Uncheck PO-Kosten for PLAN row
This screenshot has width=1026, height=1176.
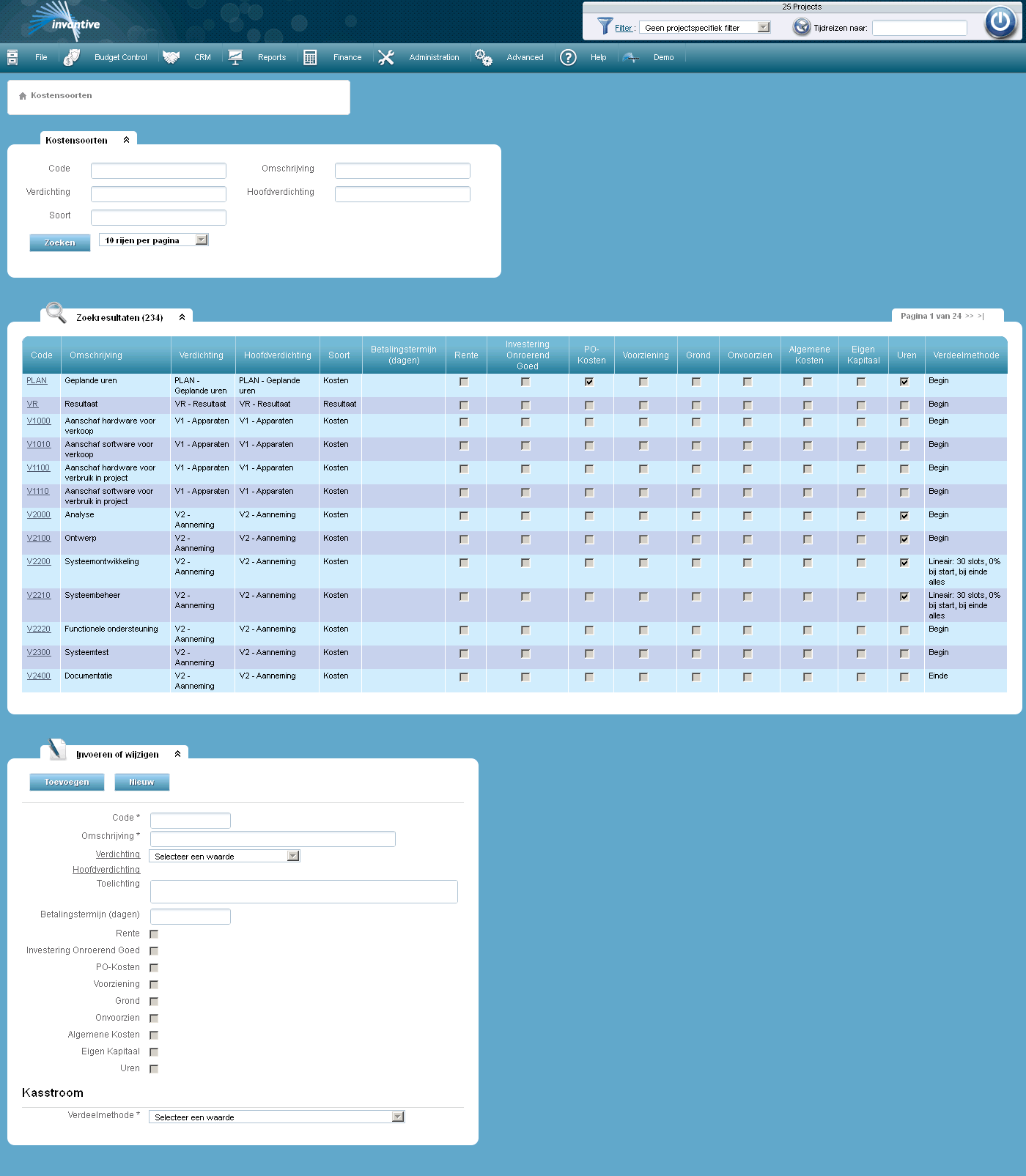[589, 382]
